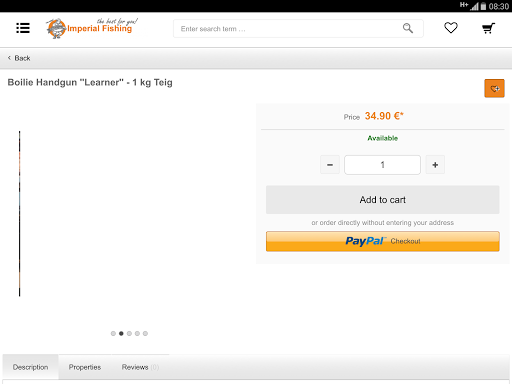Click the magnifier search icon
Viewport: 512px width, 384px height.
click(408, 28)
